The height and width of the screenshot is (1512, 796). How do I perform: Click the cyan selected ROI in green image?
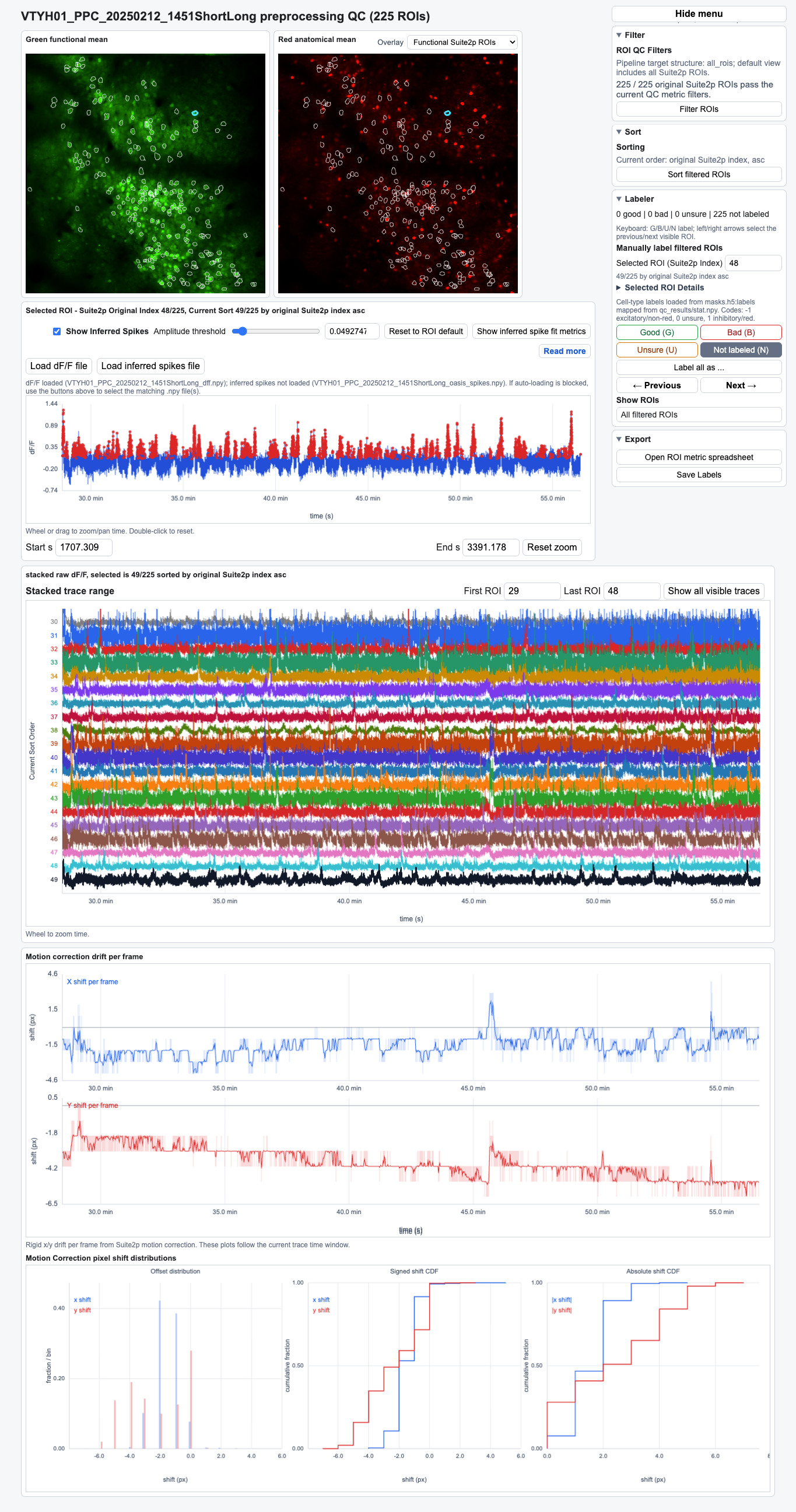pos(195,113)
